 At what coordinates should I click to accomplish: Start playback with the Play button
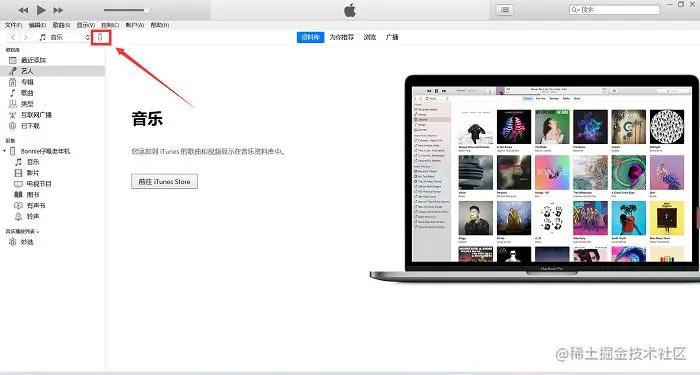coord(41,9)
